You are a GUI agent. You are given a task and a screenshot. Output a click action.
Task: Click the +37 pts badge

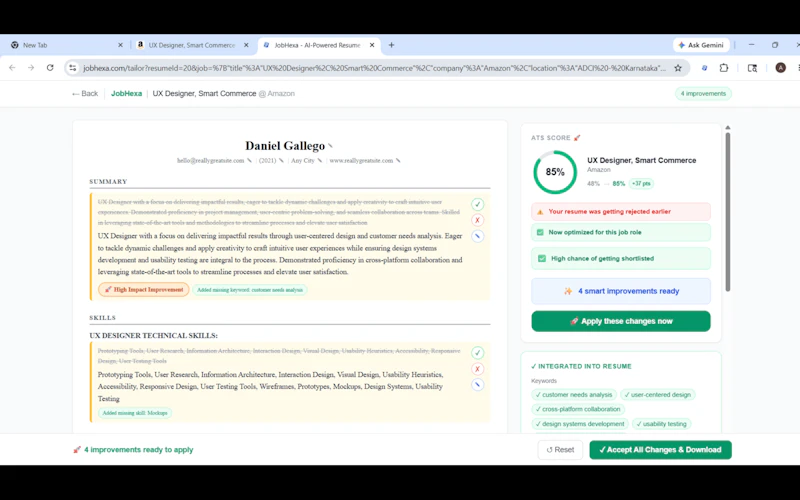point(641,183)
